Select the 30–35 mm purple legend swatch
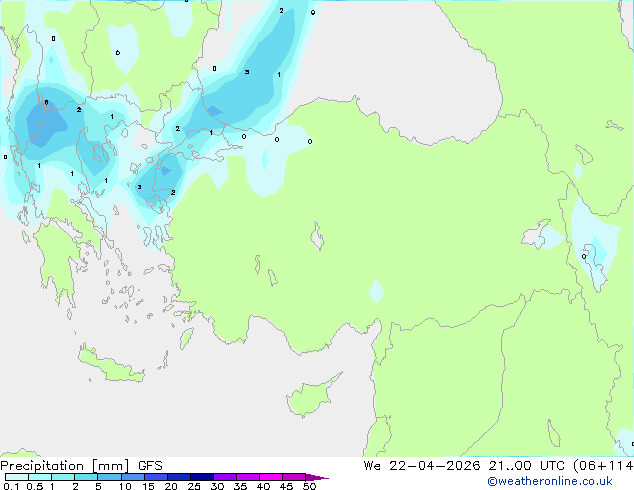 (224, 477)
